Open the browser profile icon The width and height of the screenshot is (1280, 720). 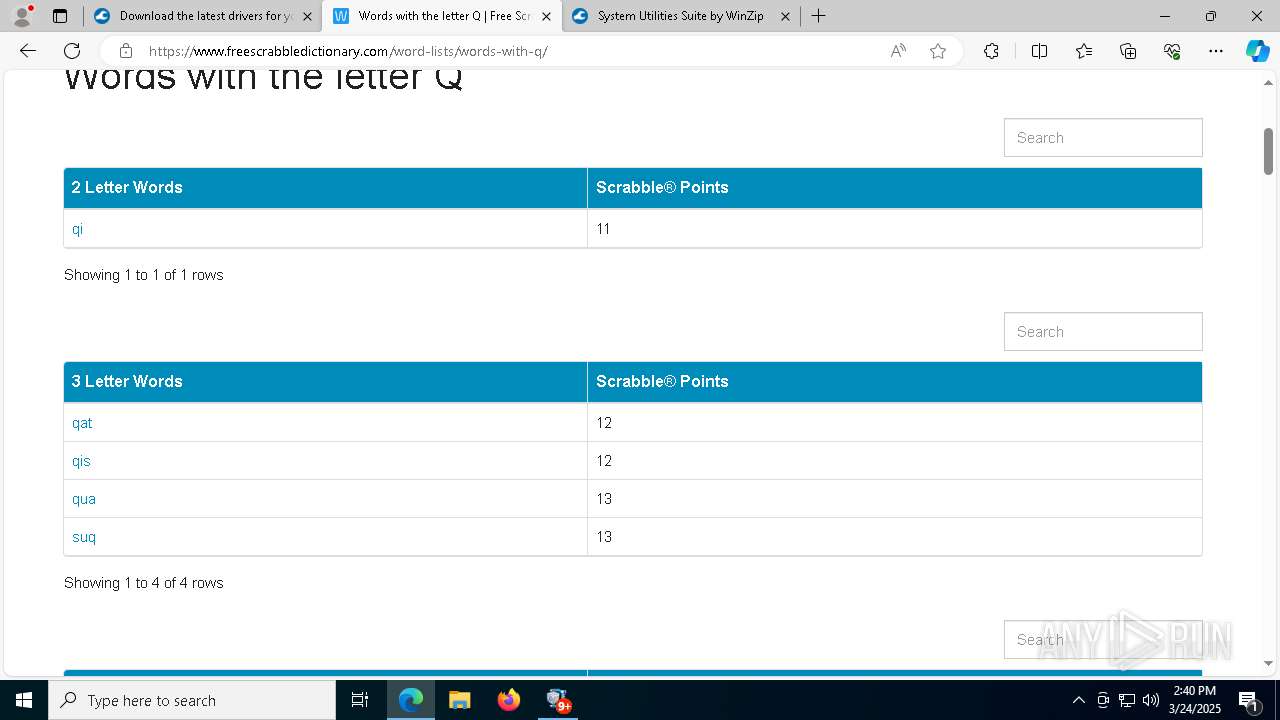point(22,16)
